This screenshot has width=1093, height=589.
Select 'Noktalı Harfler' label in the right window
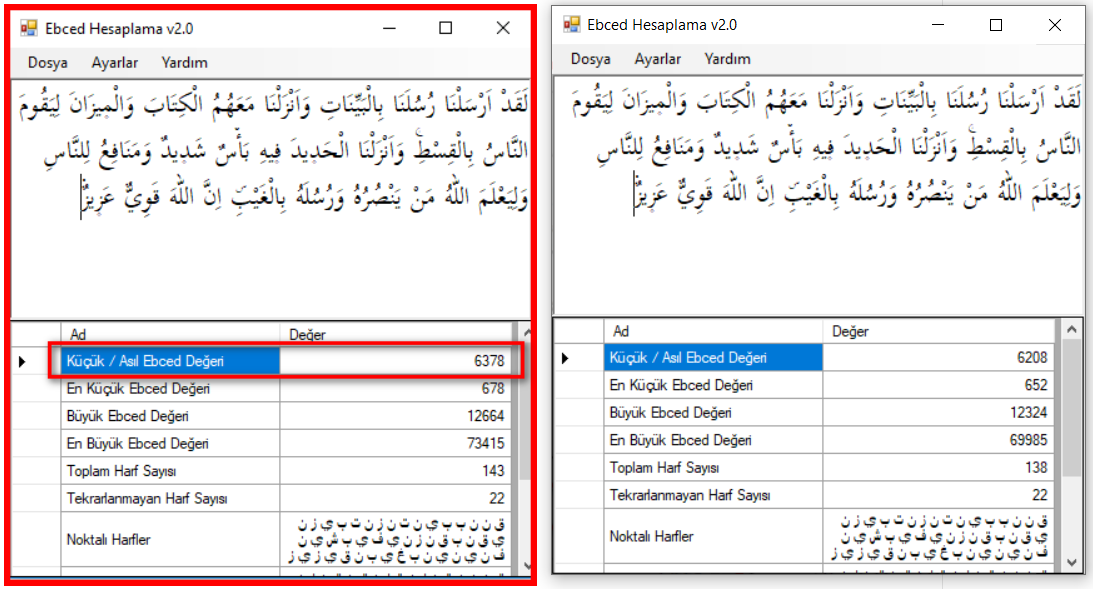(x=651, y=536)
